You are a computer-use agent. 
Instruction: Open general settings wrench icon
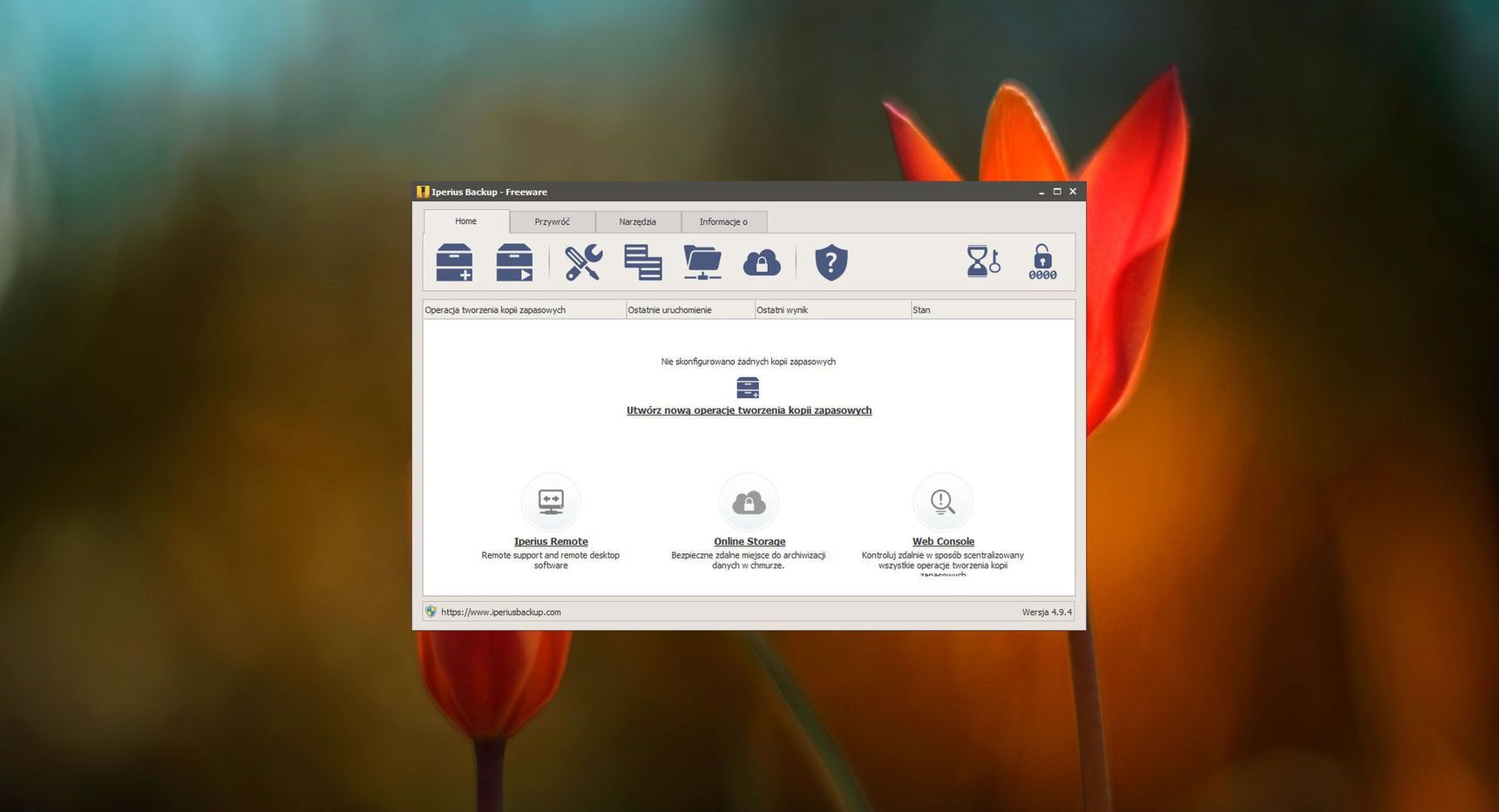point(583,262)
